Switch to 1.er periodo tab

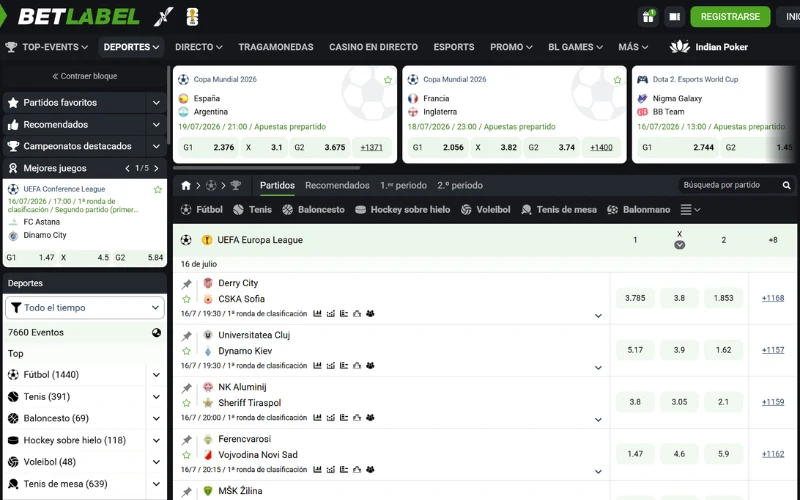click(x=403, y=186)
